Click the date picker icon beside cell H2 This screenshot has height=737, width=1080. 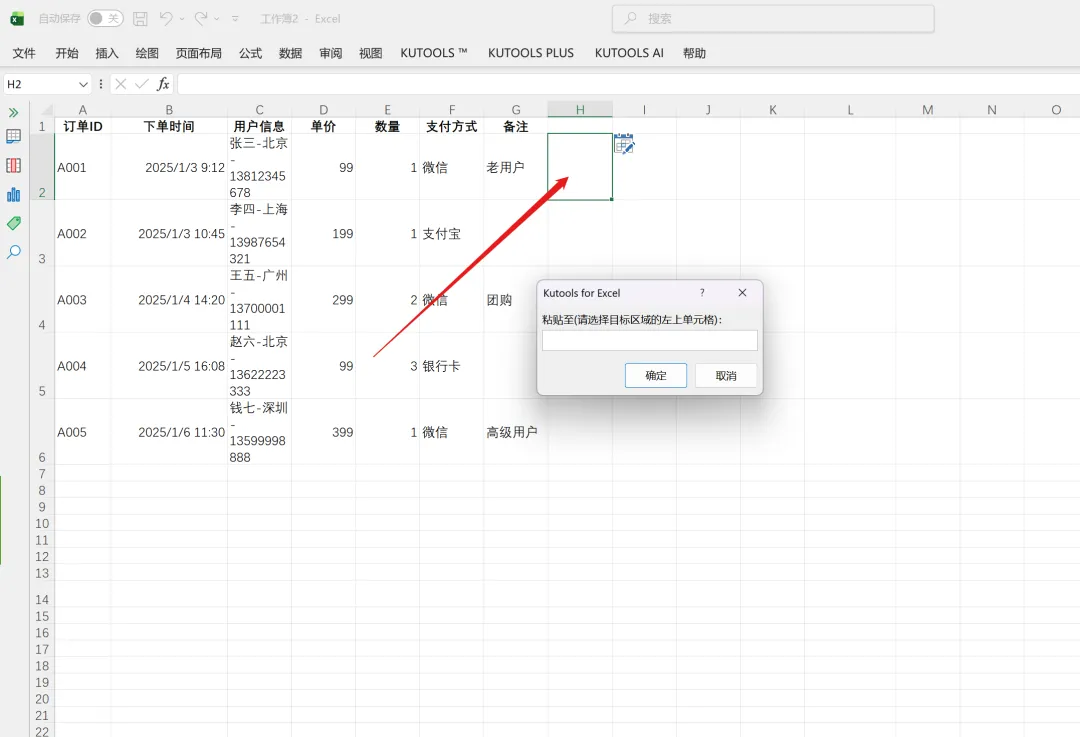click(x=624, y=144)
